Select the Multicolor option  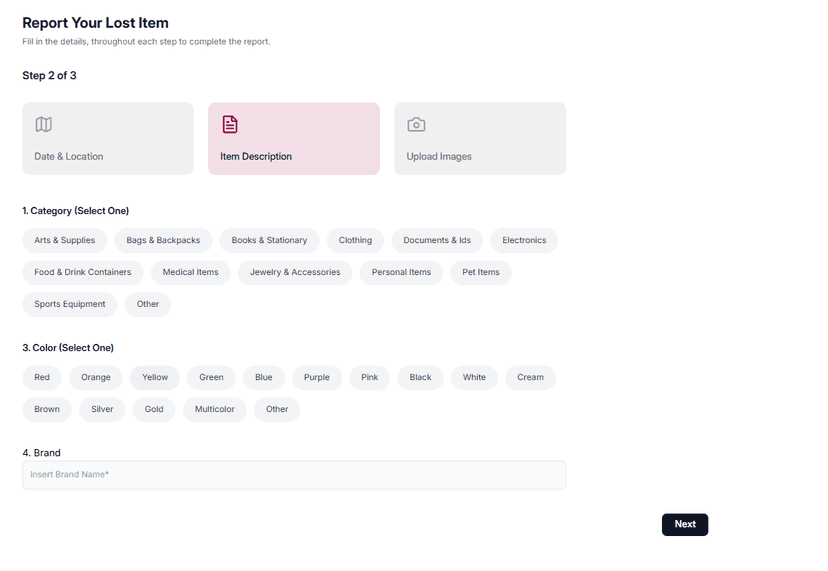coord(214,409)
